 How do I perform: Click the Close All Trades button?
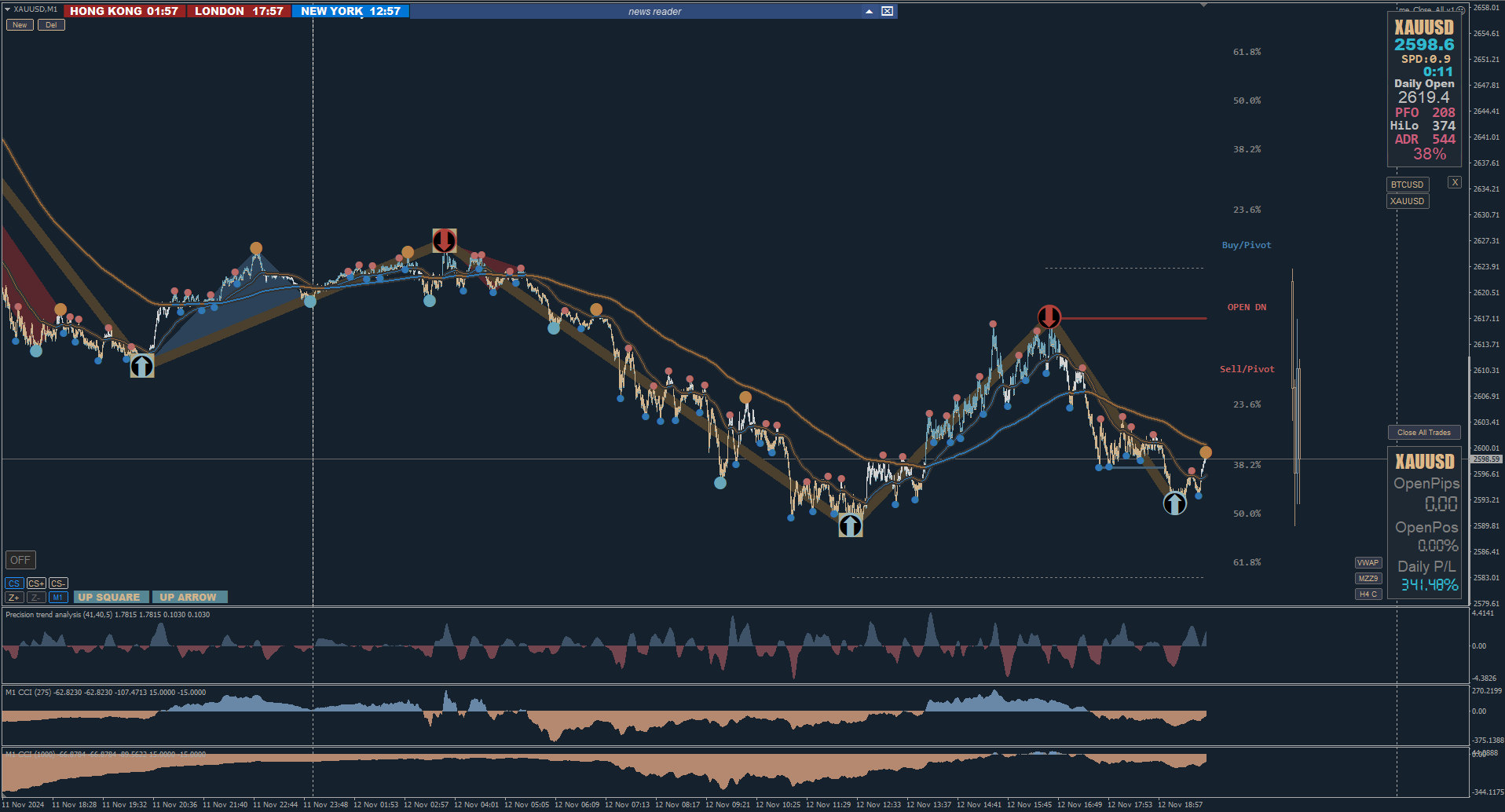[1424, 433]
